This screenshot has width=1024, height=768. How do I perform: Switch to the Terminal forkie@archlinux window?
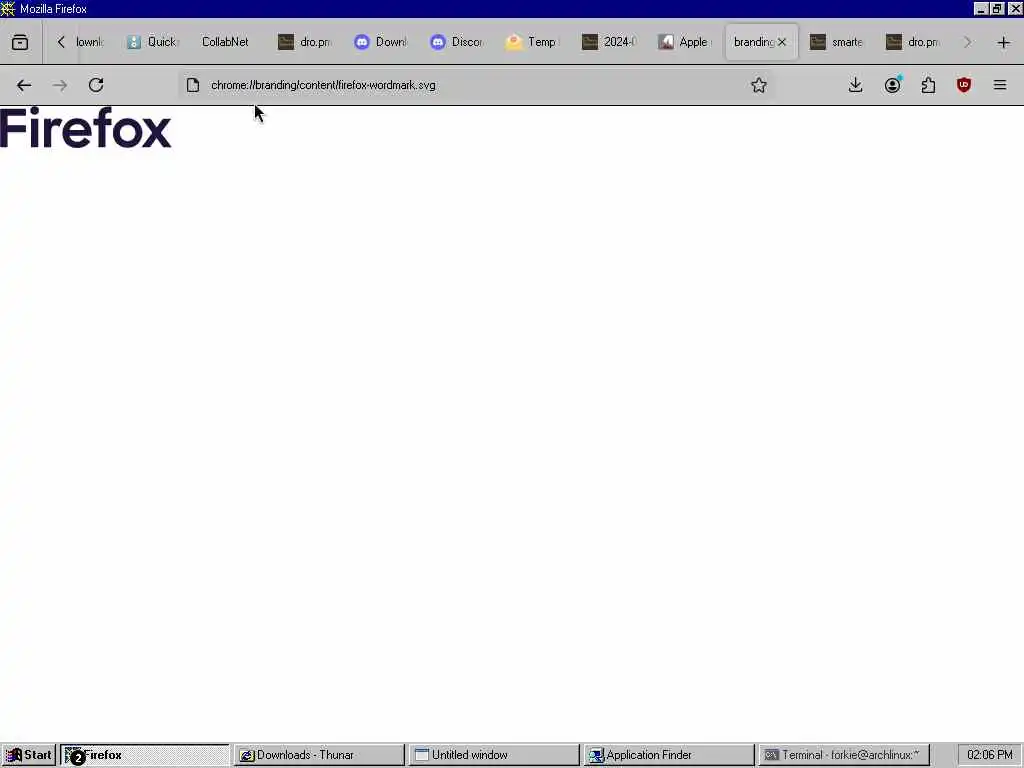point(844,755)
